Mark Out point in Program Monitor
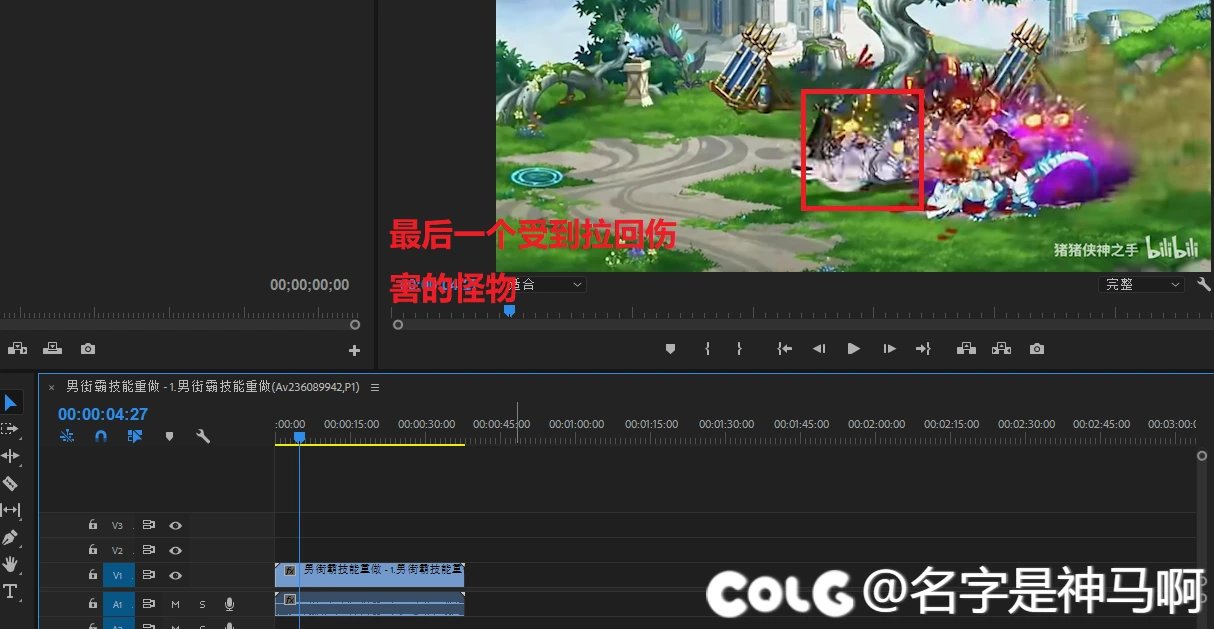 (739, 349)
